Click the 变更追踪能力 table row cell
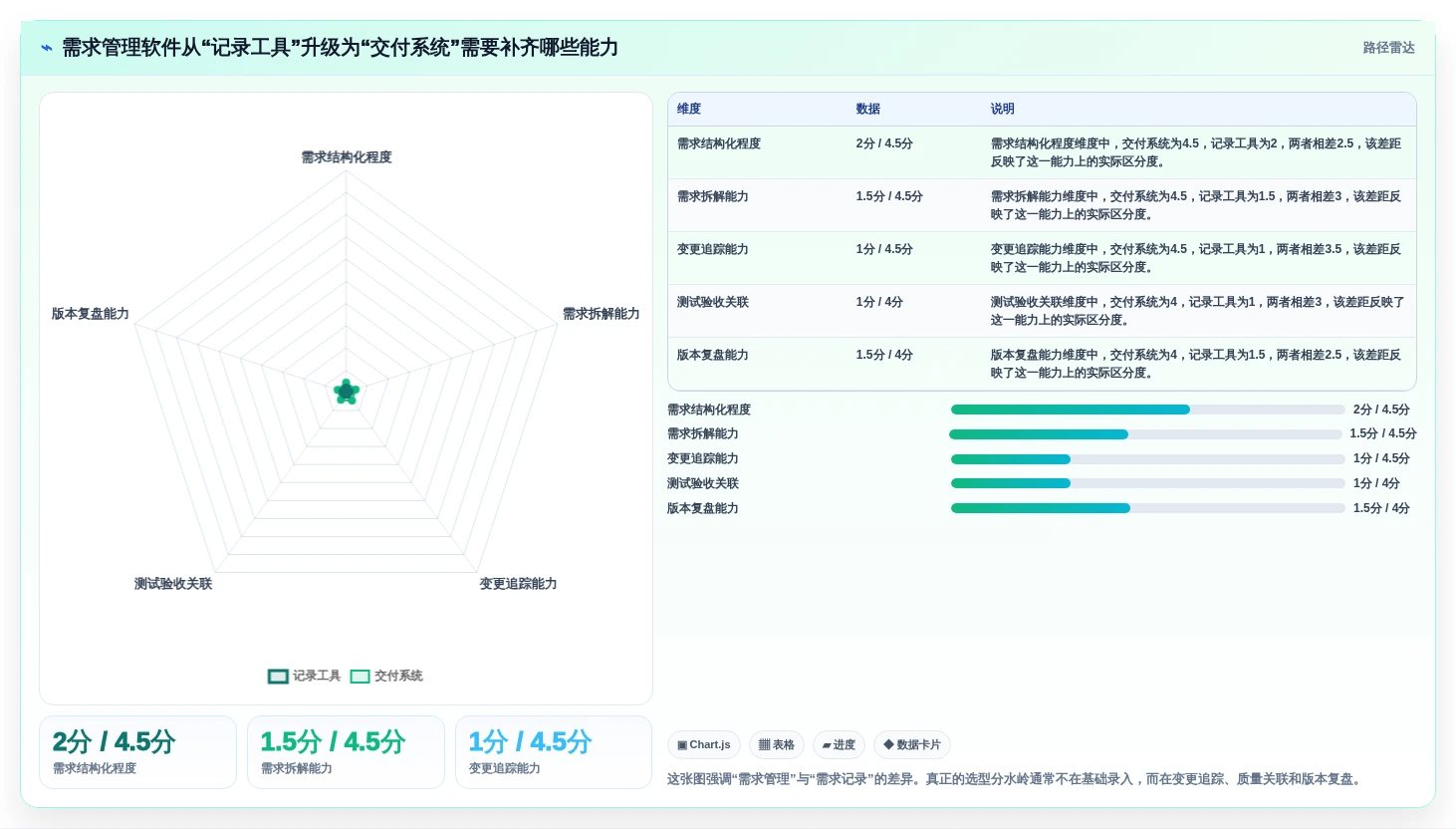The width and height of the screenshot is (1456, 829). [x=713, y=249]
